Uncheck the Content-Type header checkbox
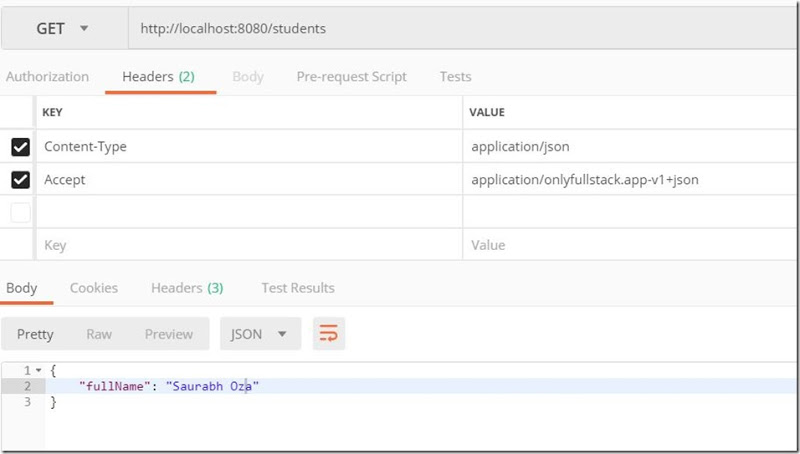Screen dimensions: 800x454 pos(20,147)
